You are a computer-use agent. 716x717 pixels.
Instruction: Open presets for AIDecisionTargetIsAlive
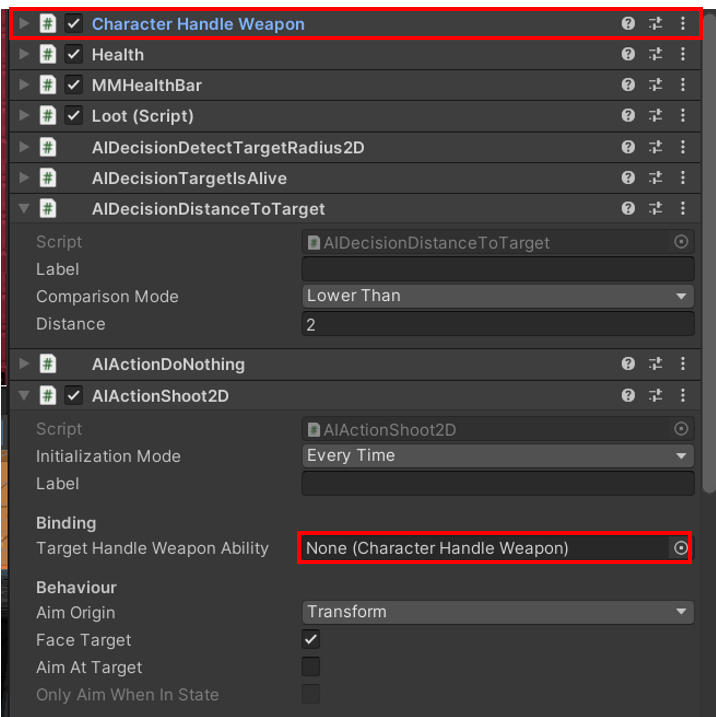coord(656,177)
